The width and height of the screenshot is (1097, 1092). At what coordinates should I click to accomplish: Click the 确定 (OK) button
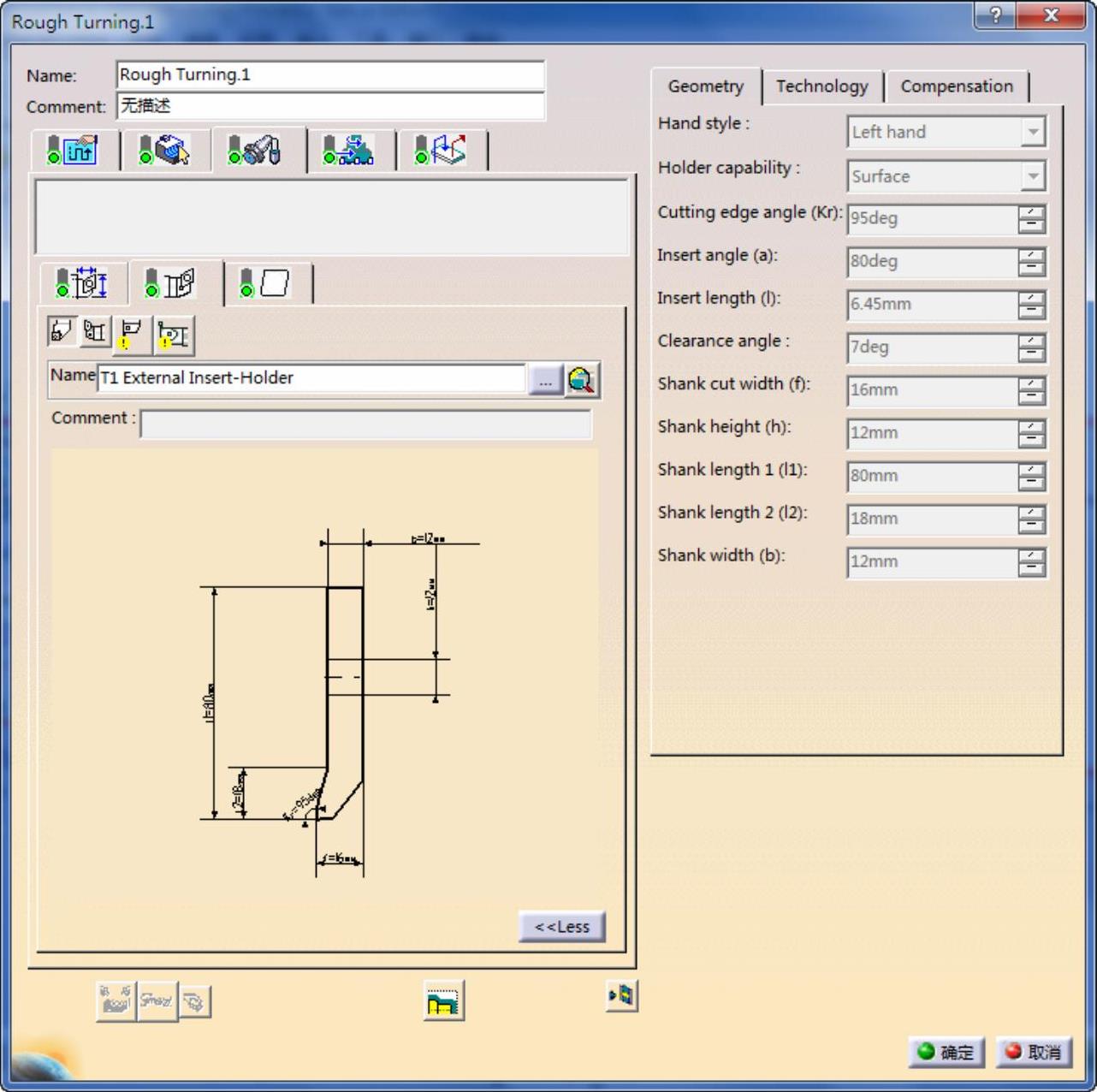tap(946, 1052)
